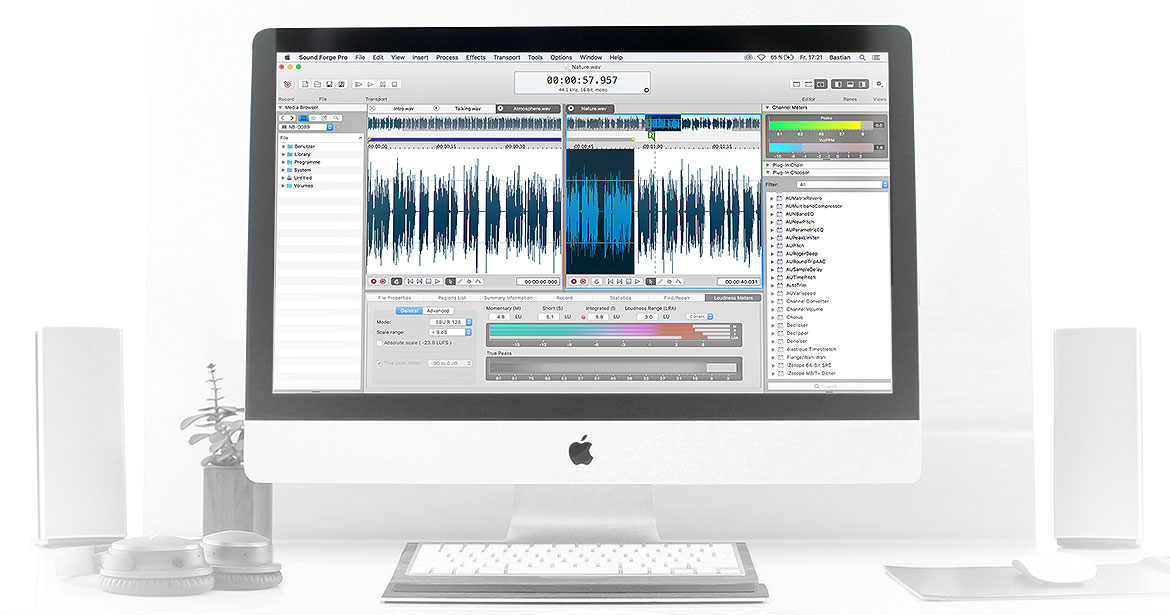Enable the Absolute scale (-23.0 LUFS) checkbox
Image resolution: width=1170 pixels, height=615 pixels.
coord(378,341)
